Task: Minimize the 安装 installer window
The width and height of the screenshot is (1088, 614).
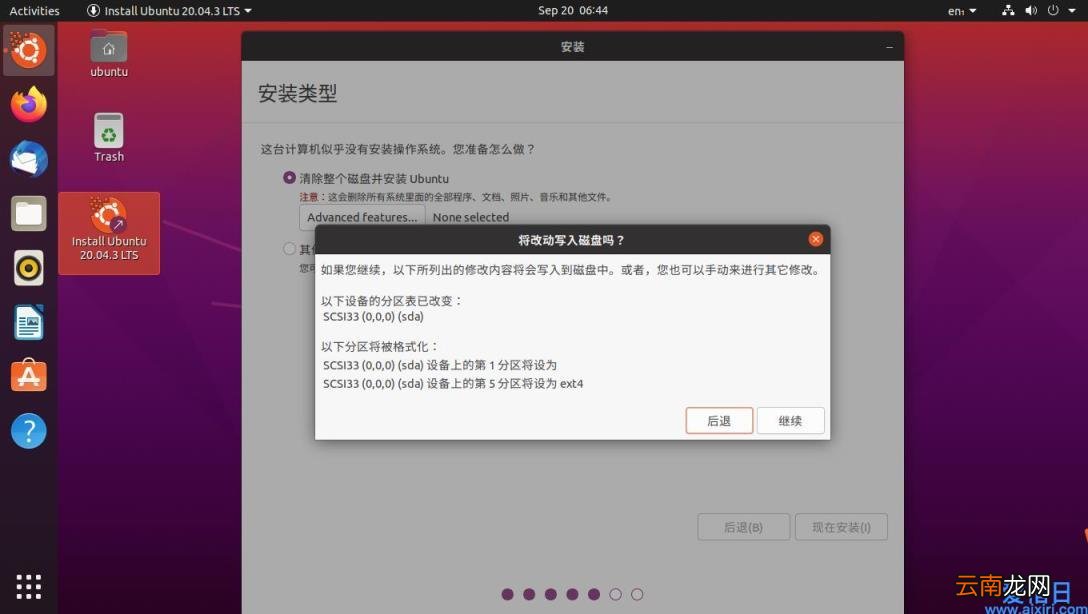Action: (890, 47)
